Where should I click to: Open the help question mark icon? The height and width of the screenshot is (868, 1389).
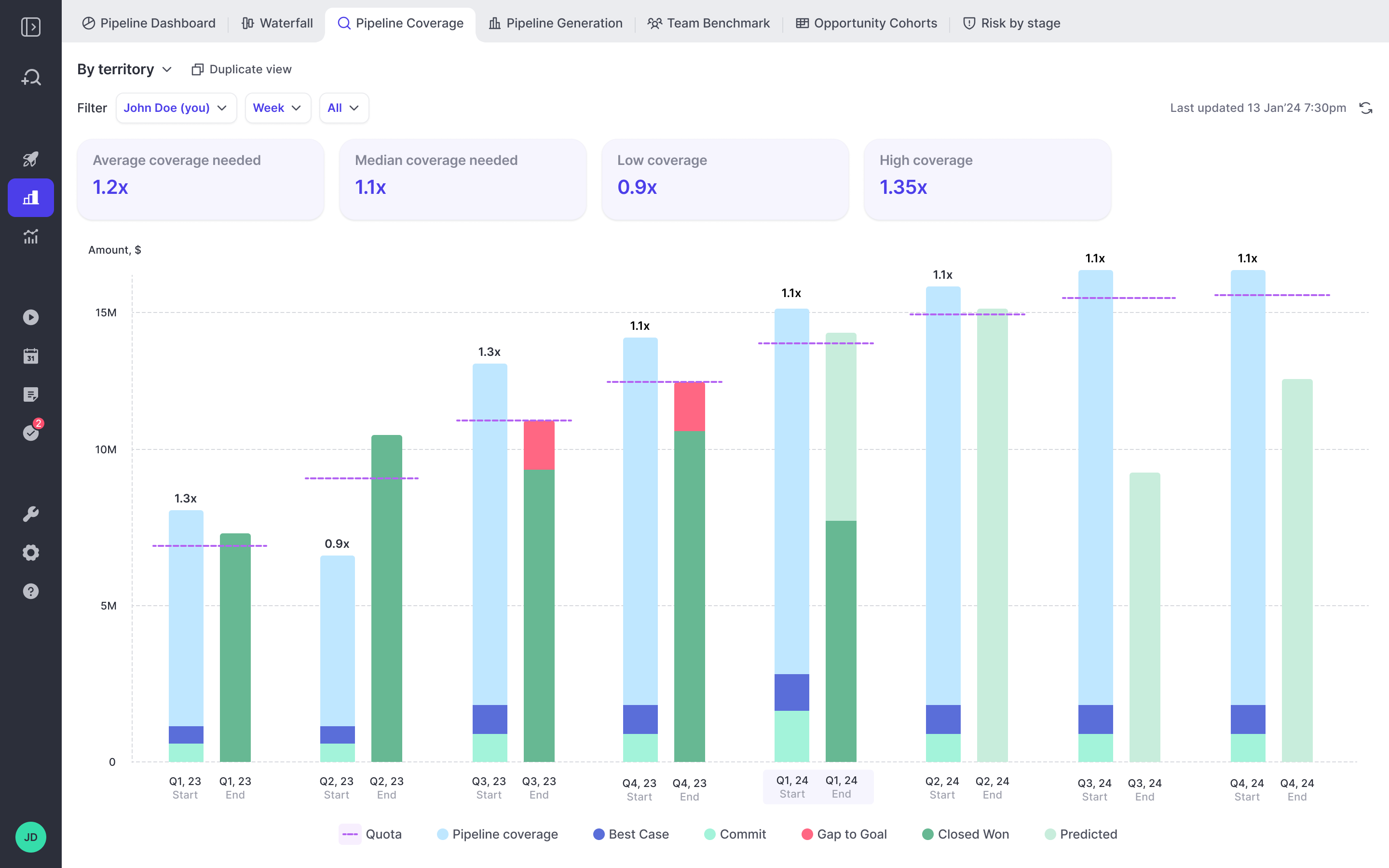coord(30,591)
